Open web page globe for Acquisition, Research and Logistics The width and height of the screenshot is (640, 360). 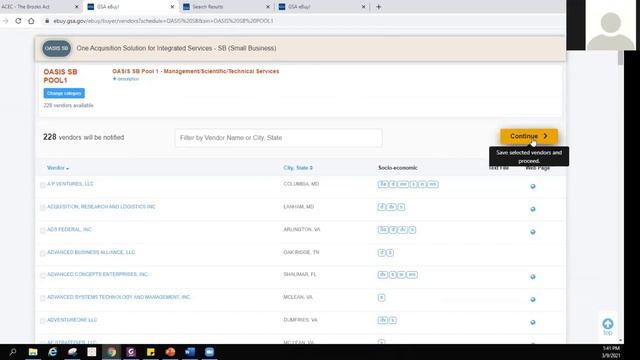click(533, 209)
